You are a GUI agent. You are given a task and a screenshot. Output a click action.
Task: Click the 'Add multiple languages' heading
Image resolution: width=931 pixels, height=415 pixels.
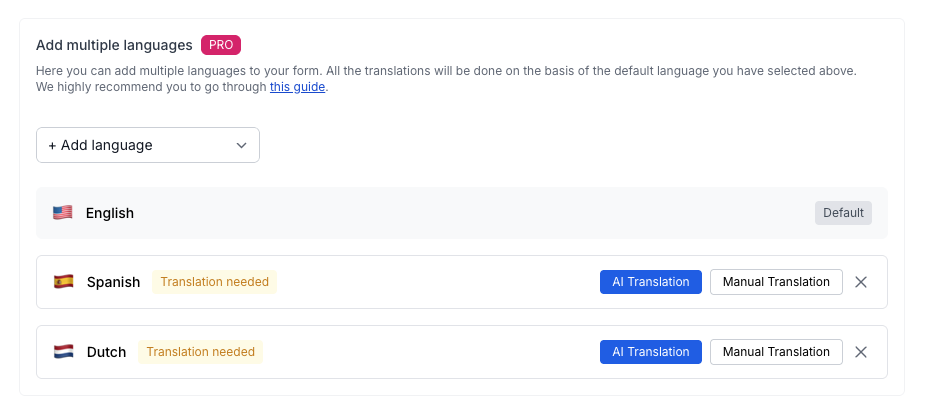114,45
